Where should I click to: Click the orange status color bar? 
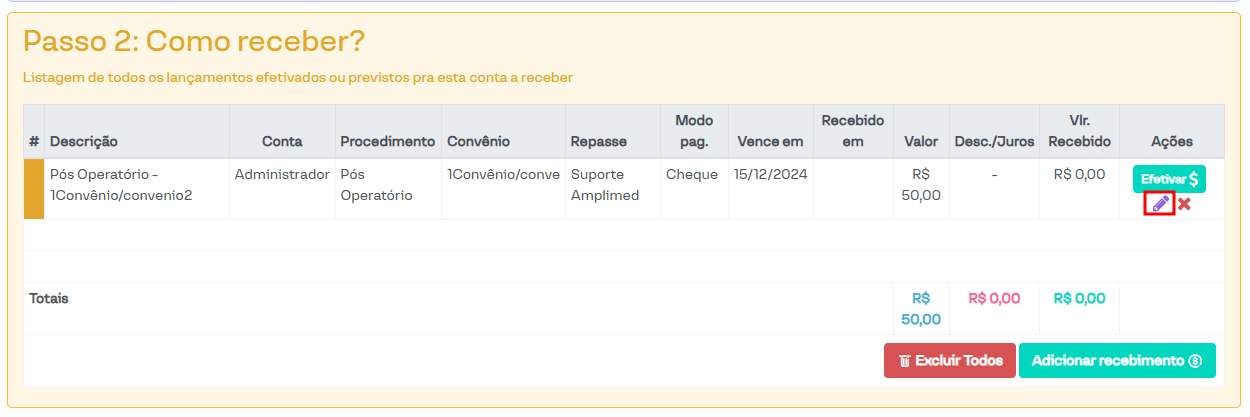pyautogui.click(x=34, y=188)
